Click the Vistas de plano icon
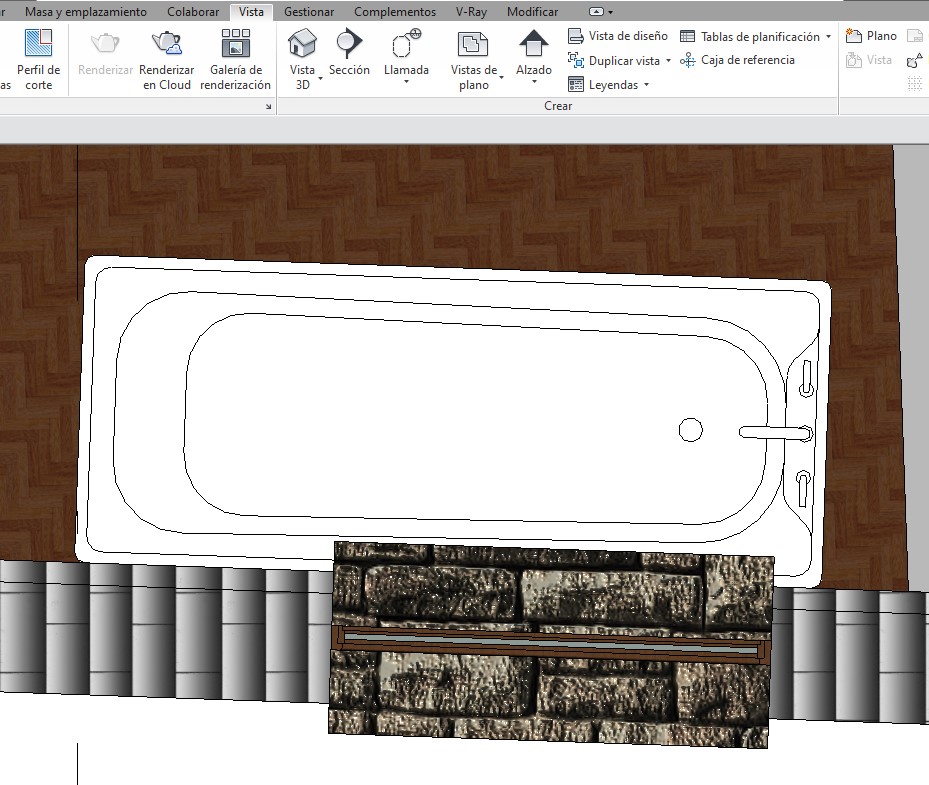The image size is (929, 785). (474, 45)
